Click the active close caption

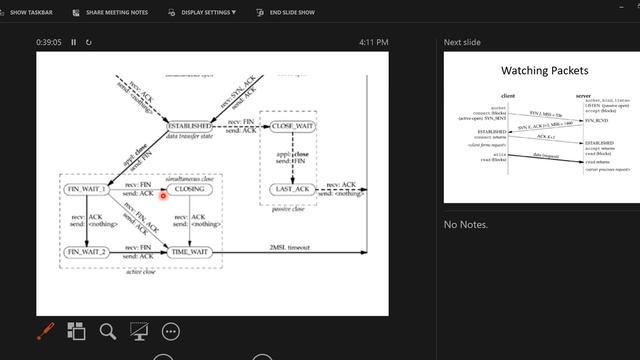click(141, 271)
